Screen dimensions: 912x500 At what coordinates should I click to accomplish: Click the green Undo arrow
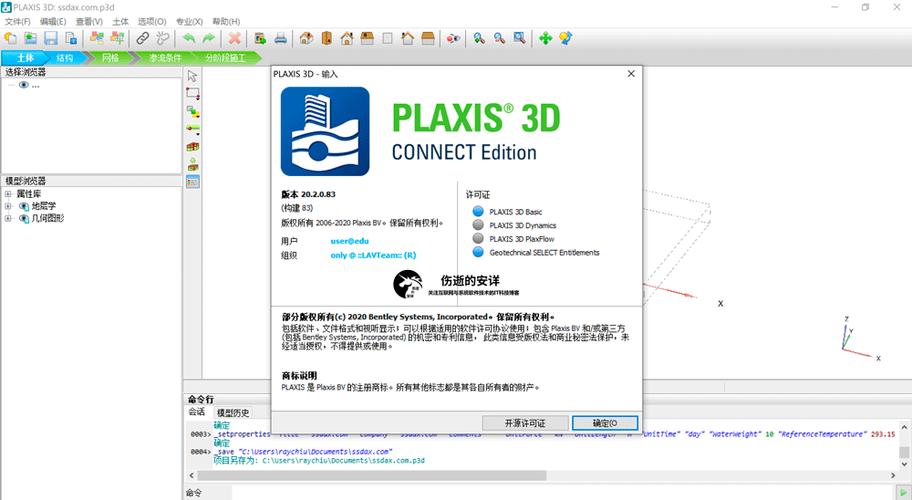tap(188, 38)
